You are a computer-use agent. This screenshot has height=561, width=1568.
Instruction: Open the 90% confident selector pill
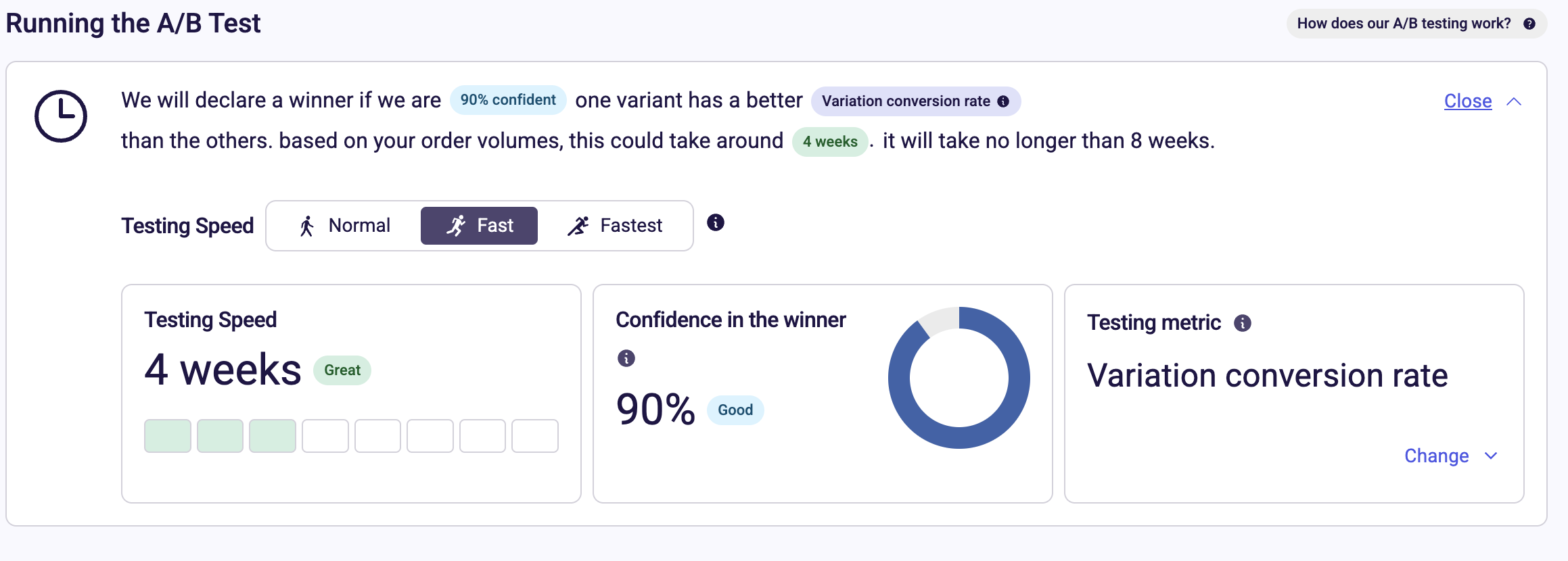pos(508,101)
